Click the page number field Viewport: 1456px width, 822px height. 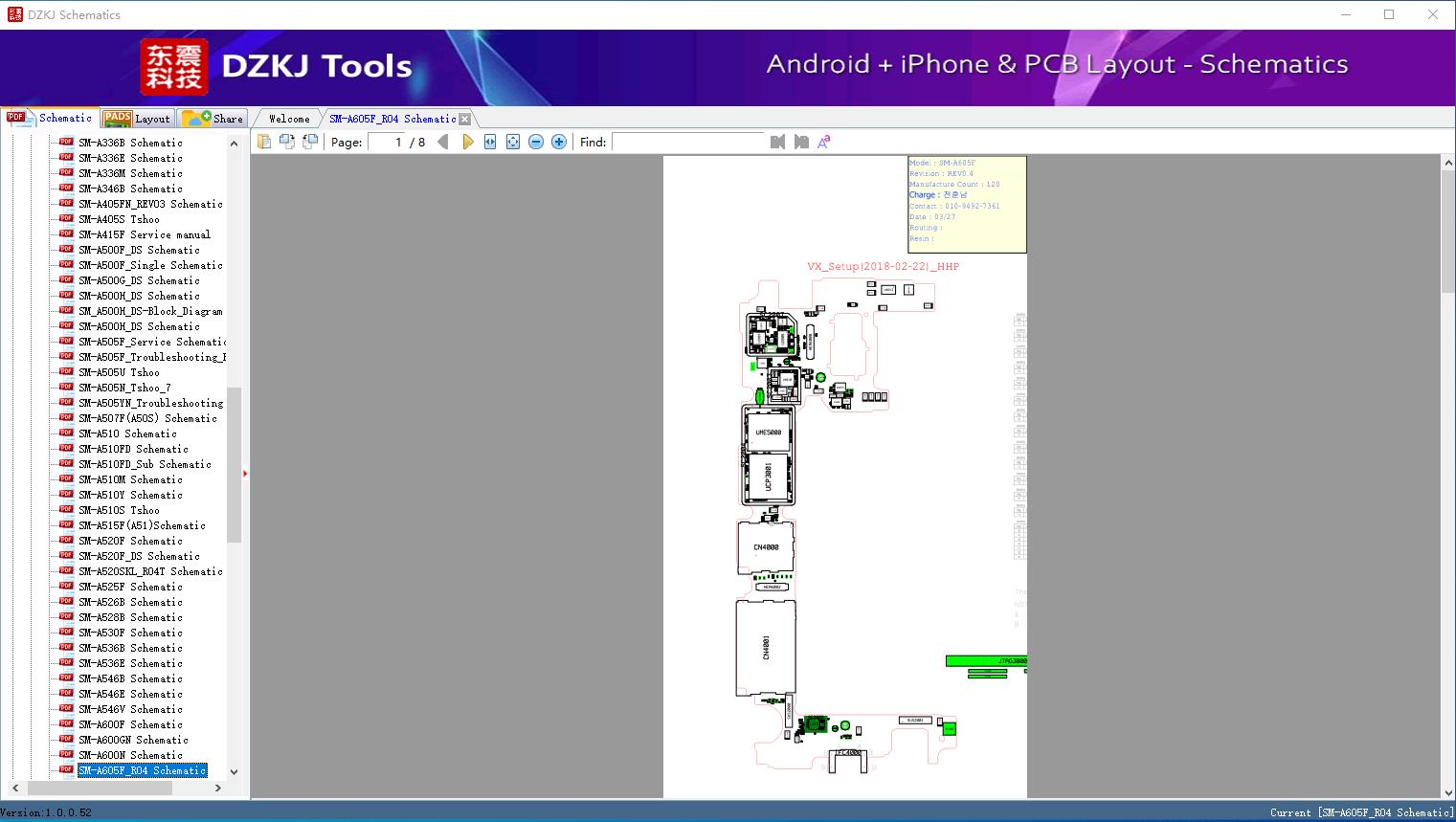pyautogui.click(x=387, y=142)
